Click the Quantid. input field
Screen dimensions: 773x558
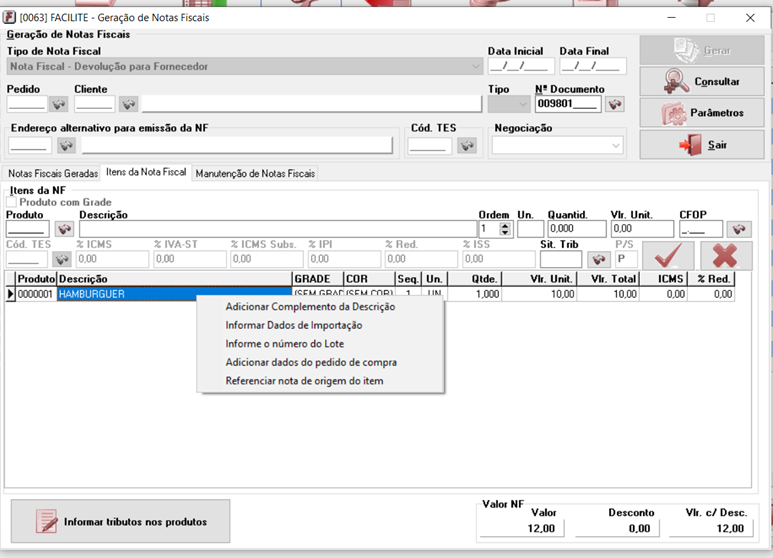(x=577, y=229)
